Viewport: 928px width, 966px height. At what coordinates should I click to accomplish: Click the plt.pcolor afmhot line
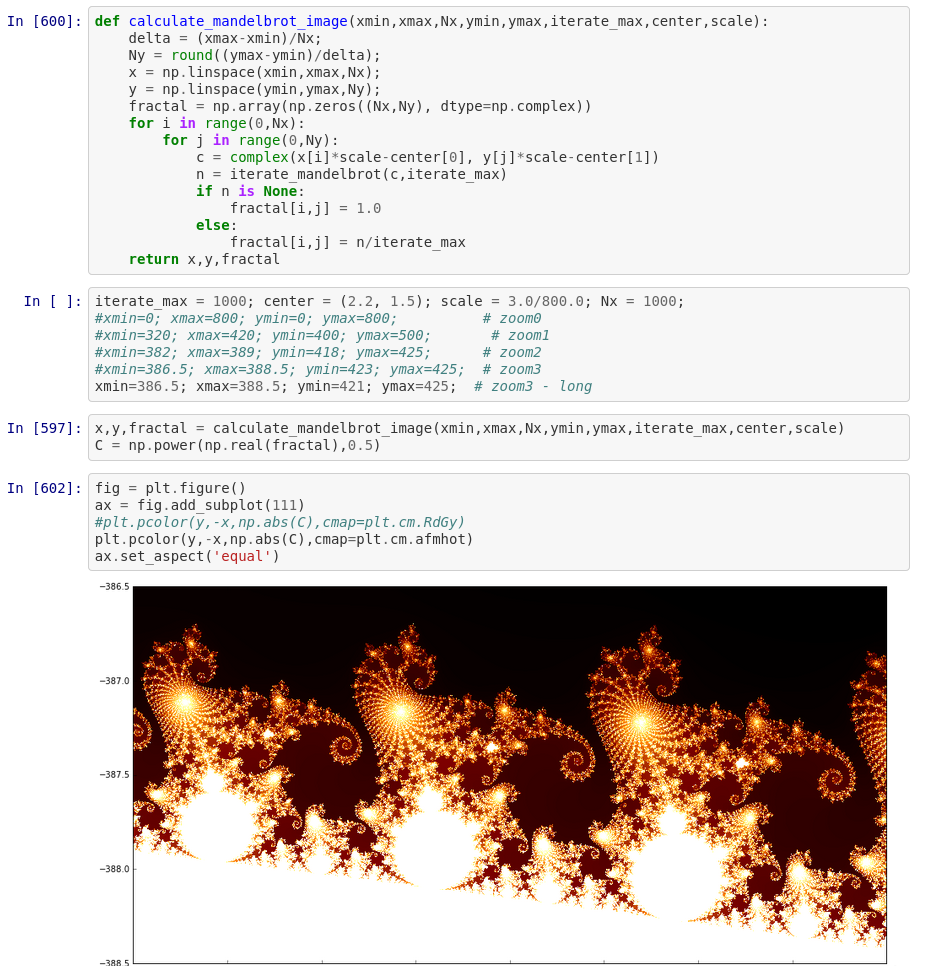pos(284,540)
